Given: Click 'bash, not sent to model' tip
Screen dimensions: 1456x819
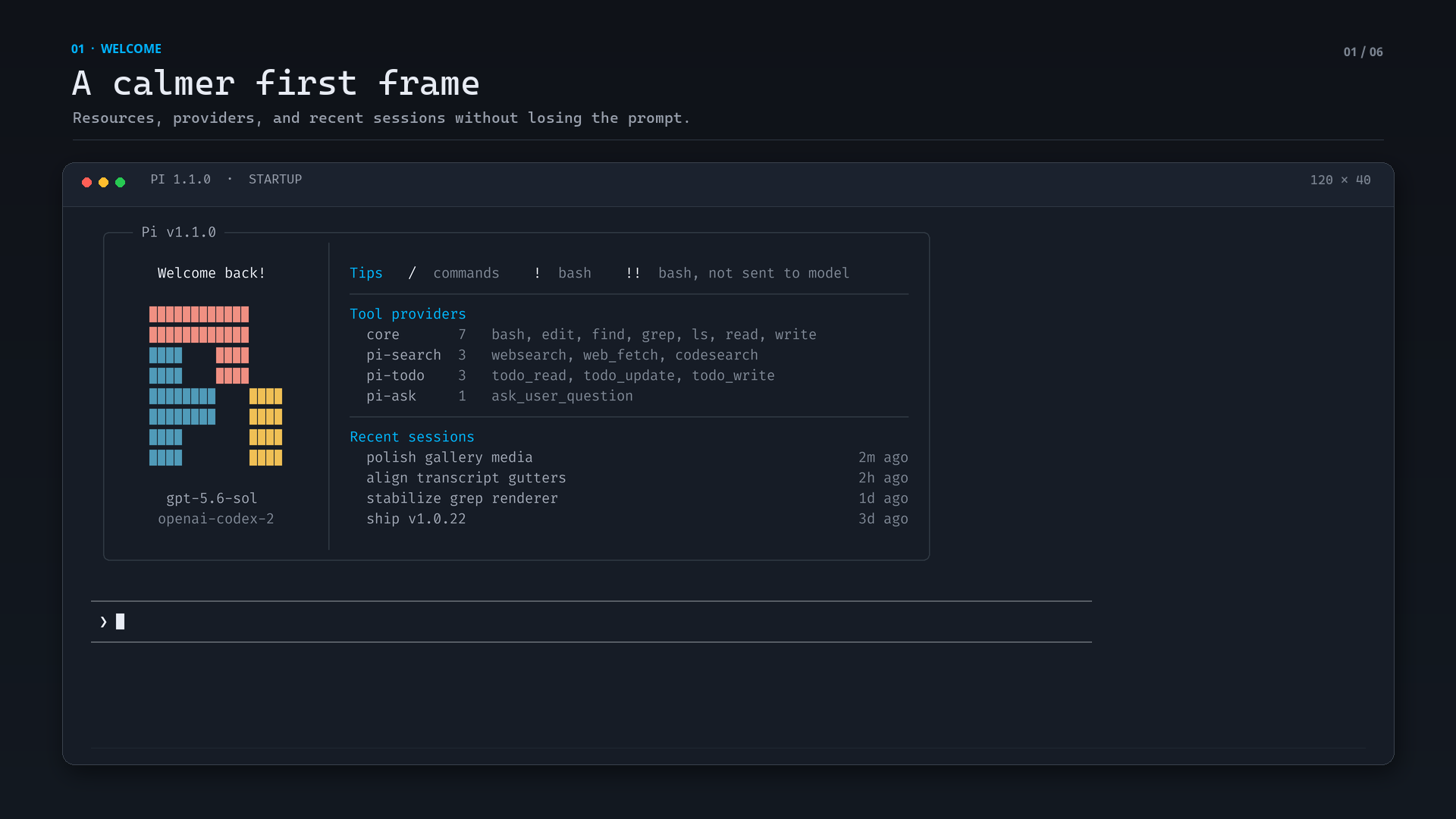Looking at the screenshot, I should click(754, 273).
